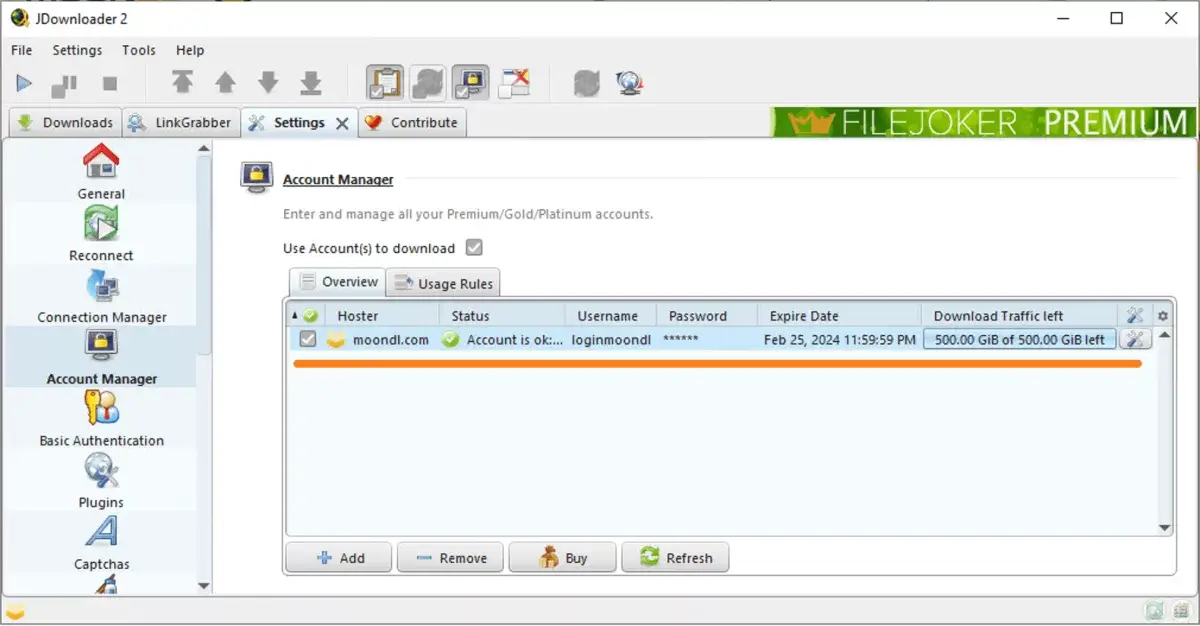This screenshot has height=626, width=1200.
Task: Click the reconnect now toolbar icon
Action: point(586,83)
